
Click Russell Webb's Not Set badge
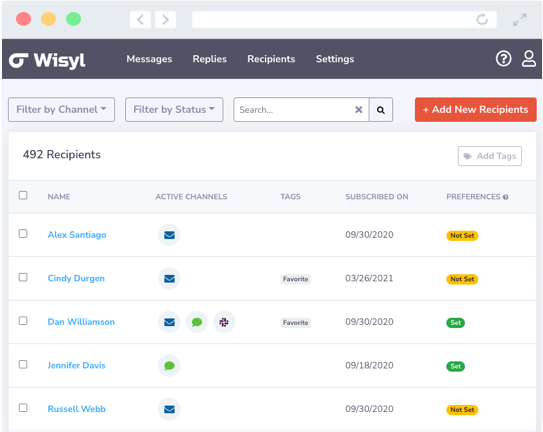click(x=462, y=410)
